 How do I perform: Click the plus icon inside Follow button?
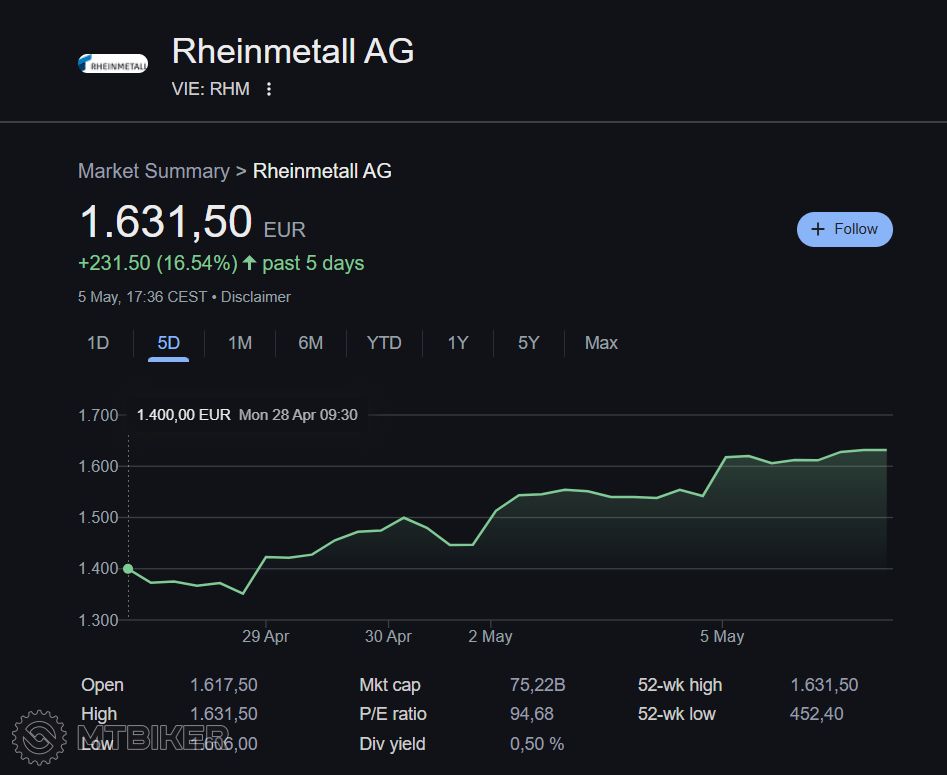tap(818, 229)
